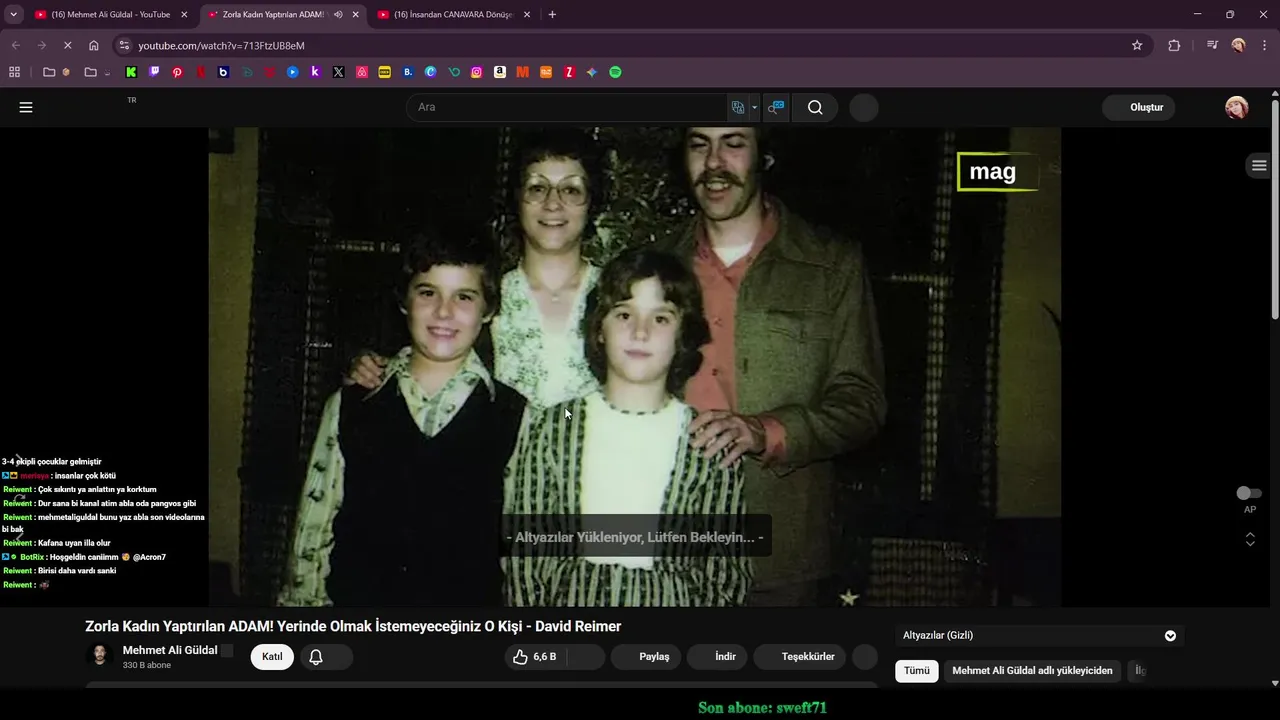1280x720 pixels.
Task: Open the Twitch bookmark
Action: pos(154,72)
